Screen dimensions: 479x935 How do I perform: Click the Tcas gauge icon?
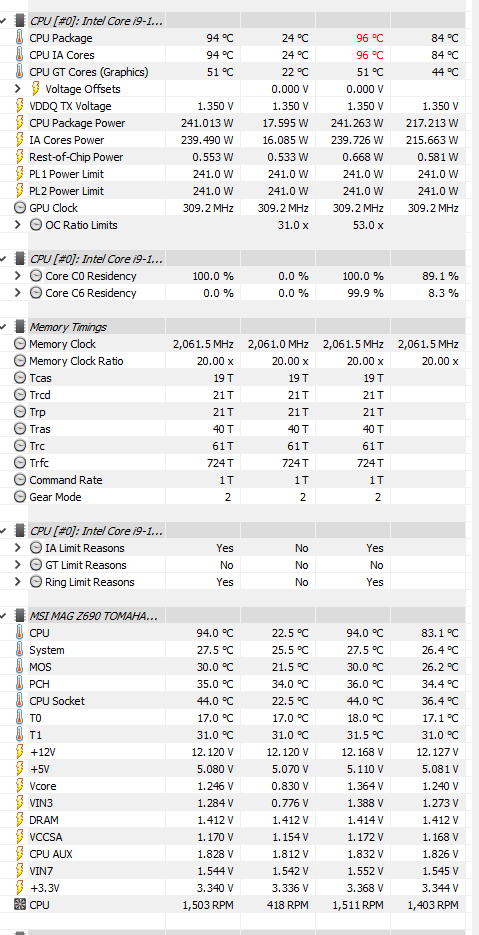click(20, 378)
